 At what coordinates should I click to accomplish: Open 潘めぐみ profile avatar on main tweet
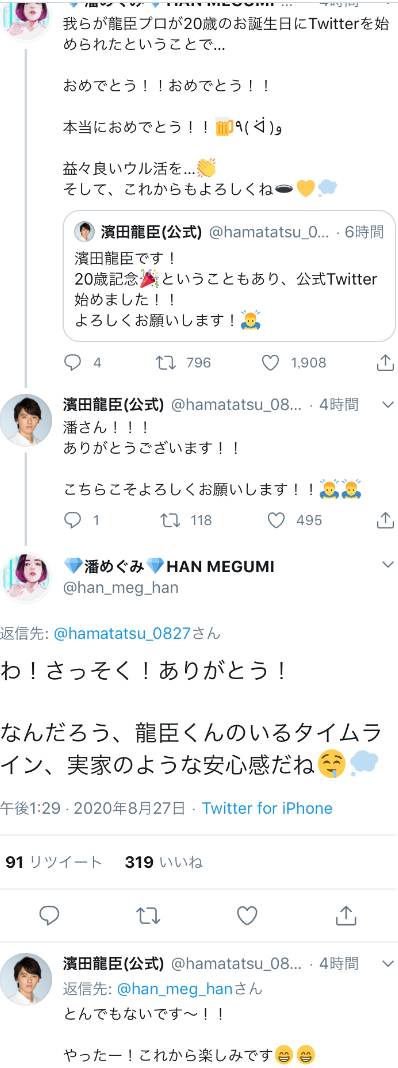click(x=26, y=578)
